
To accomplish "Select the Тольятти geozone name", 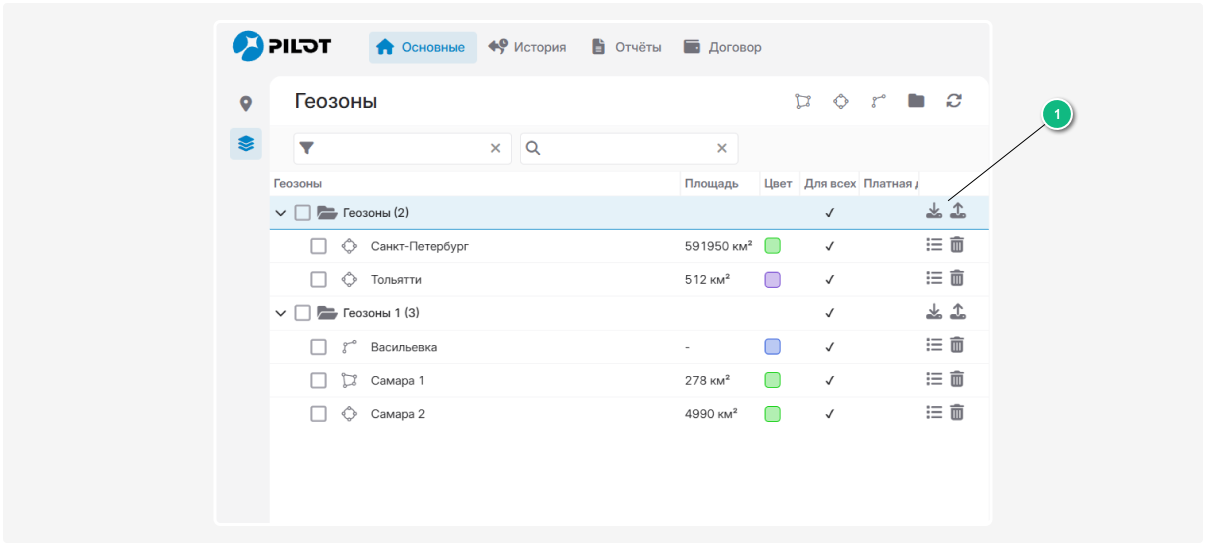I will [396, 280].
